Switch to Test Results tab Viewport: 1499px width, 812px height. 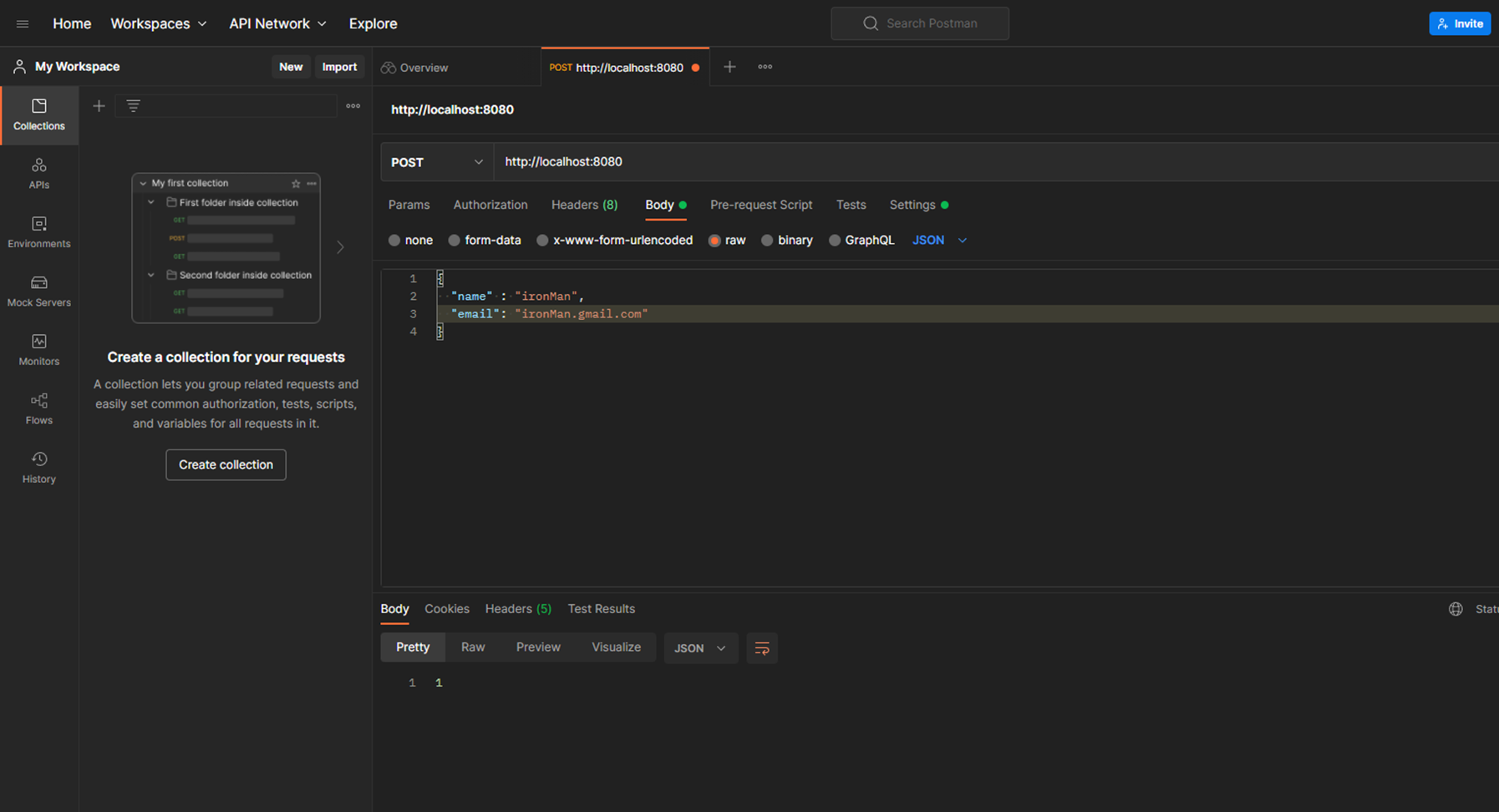click(602, 609)
